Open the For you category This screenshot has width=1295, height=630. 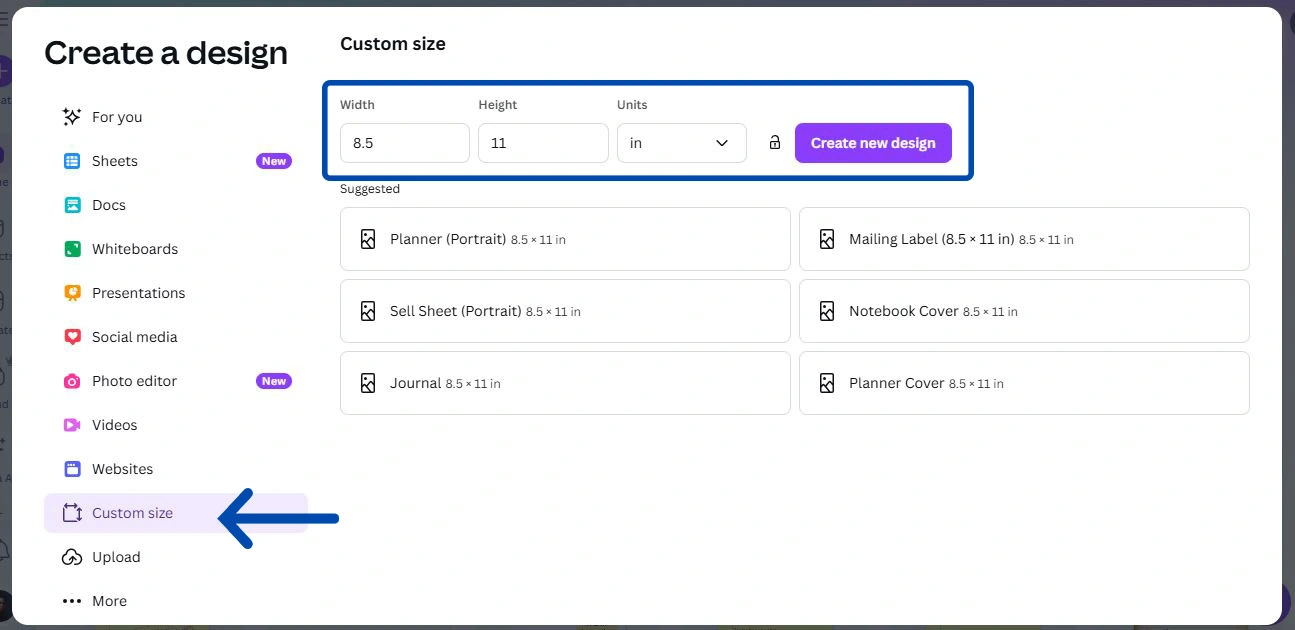[x=176, y=117]
